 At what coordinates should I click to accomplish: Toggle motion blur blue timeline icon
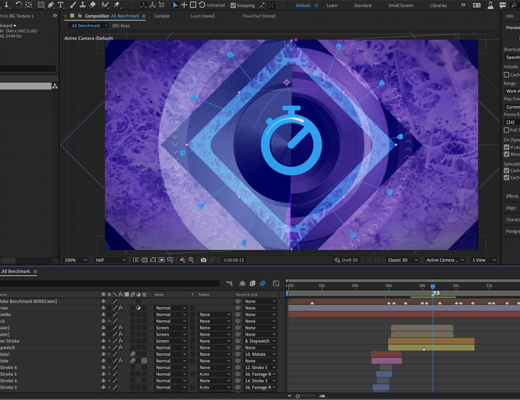pos(263,283)
